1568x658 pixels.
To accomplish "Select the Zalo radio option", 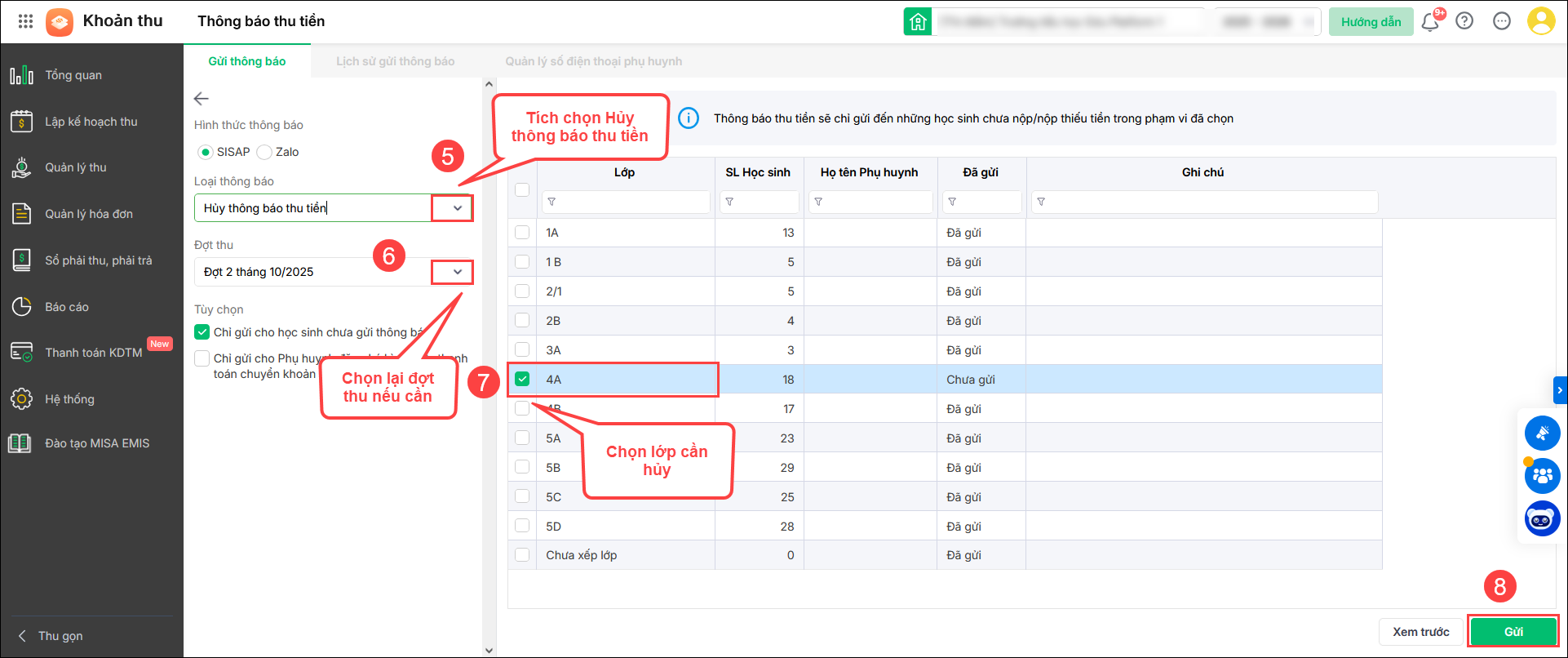I will point(264,152).
